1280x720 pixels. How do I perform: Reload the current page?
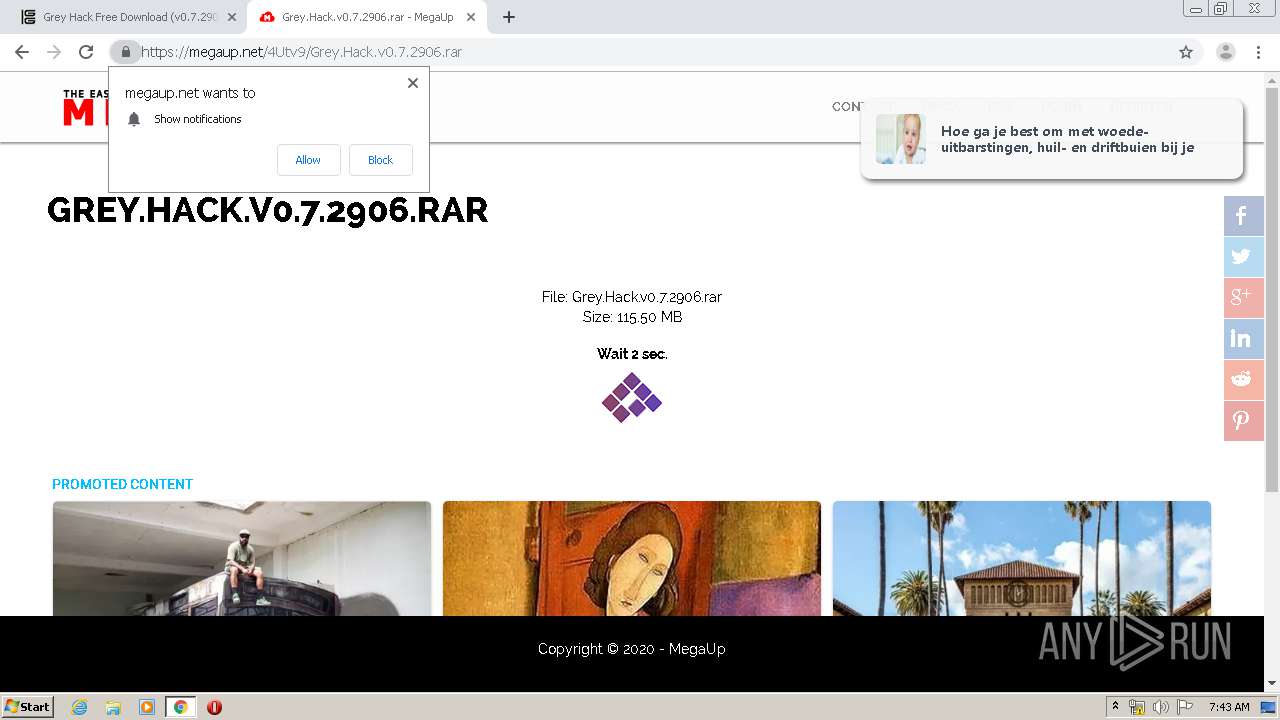[x=86, y=52]
